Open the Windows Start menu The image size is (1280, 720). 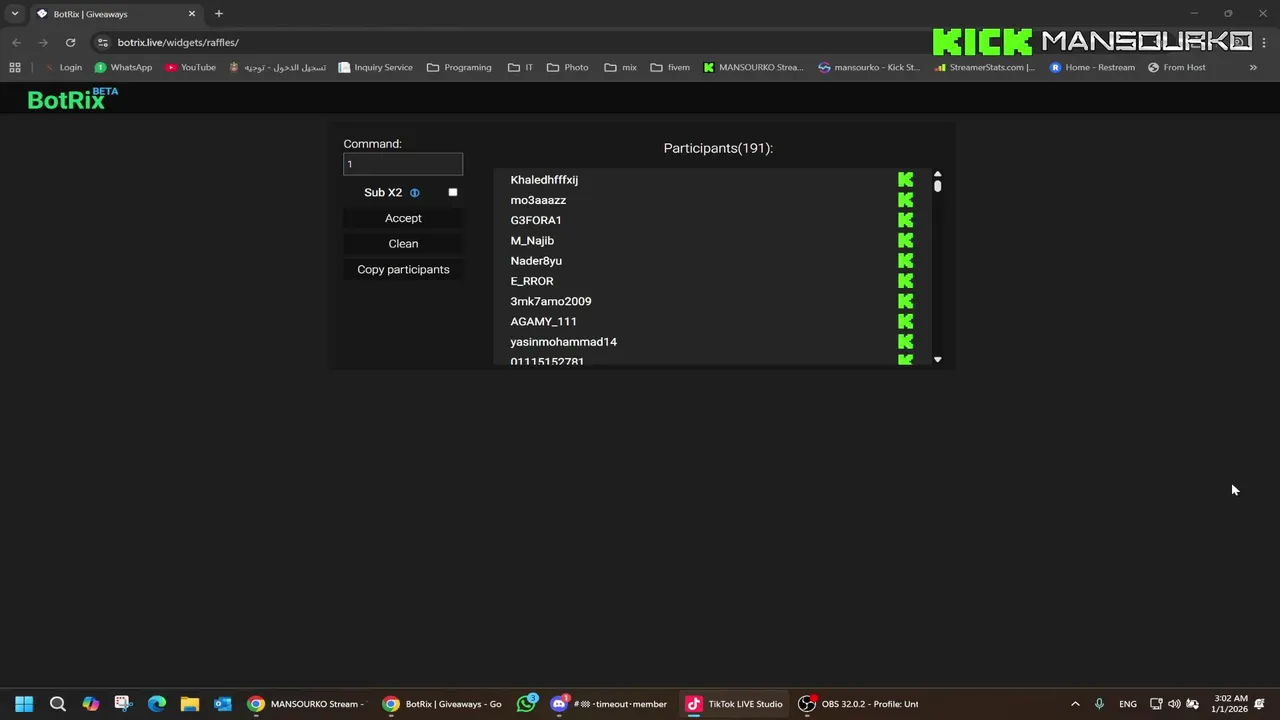point(24,704)
